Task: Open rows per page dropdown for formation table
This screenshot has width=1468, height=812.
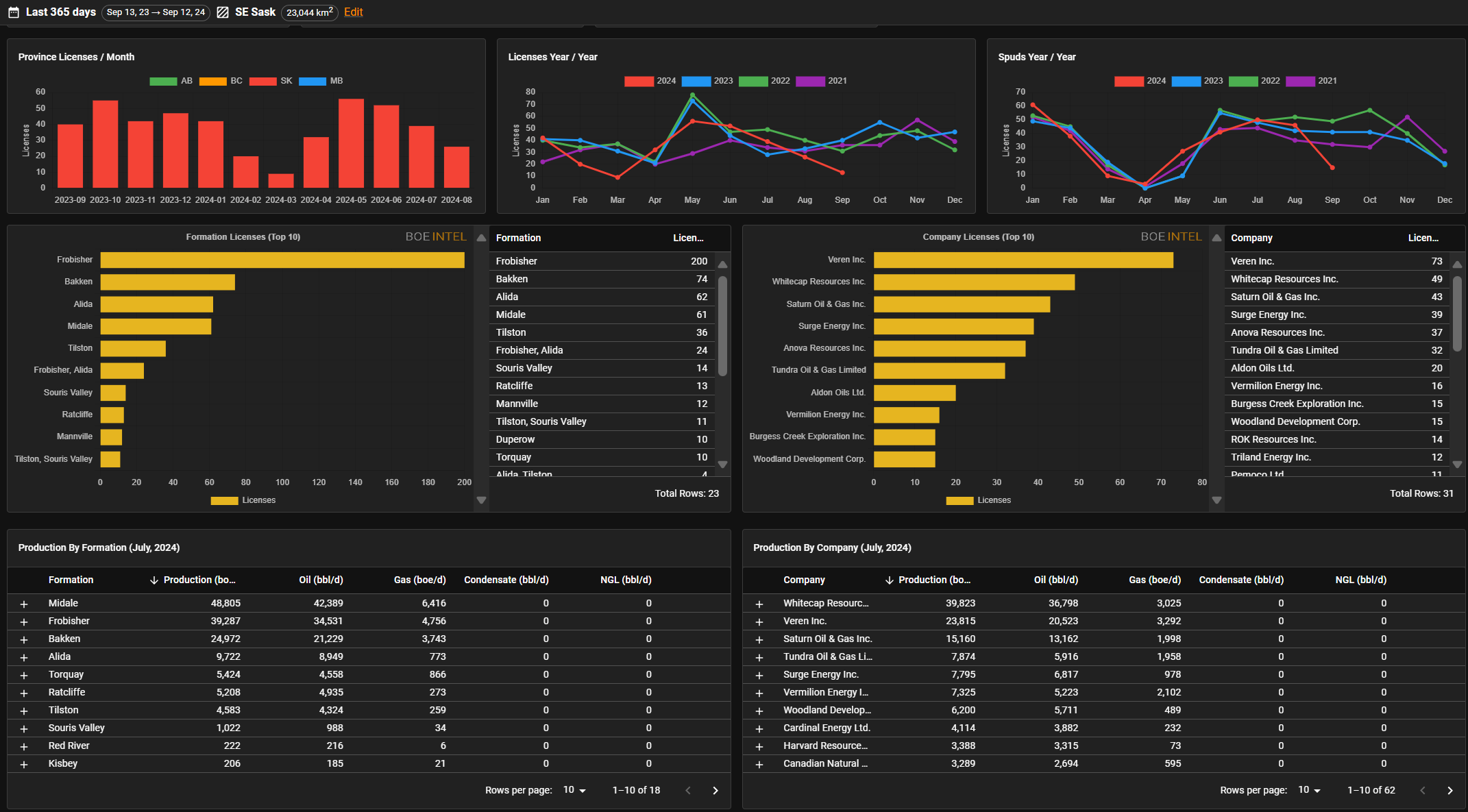Action: pos(574,790)
